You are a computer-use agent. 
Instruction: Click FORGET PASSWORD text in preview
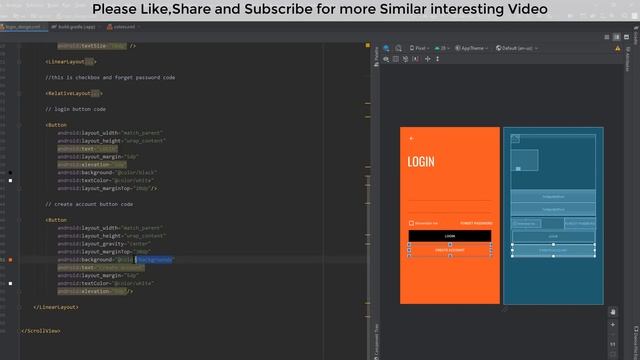coord(476,223)
